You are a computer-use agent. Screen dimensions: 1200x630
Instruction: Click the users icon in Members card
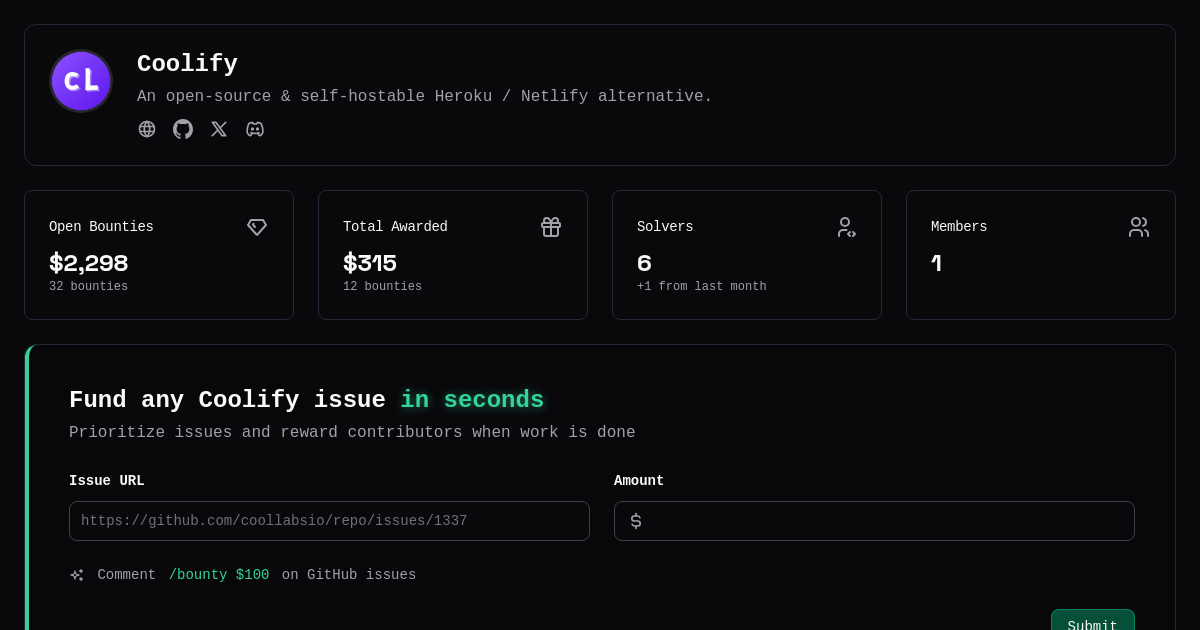1139,227
